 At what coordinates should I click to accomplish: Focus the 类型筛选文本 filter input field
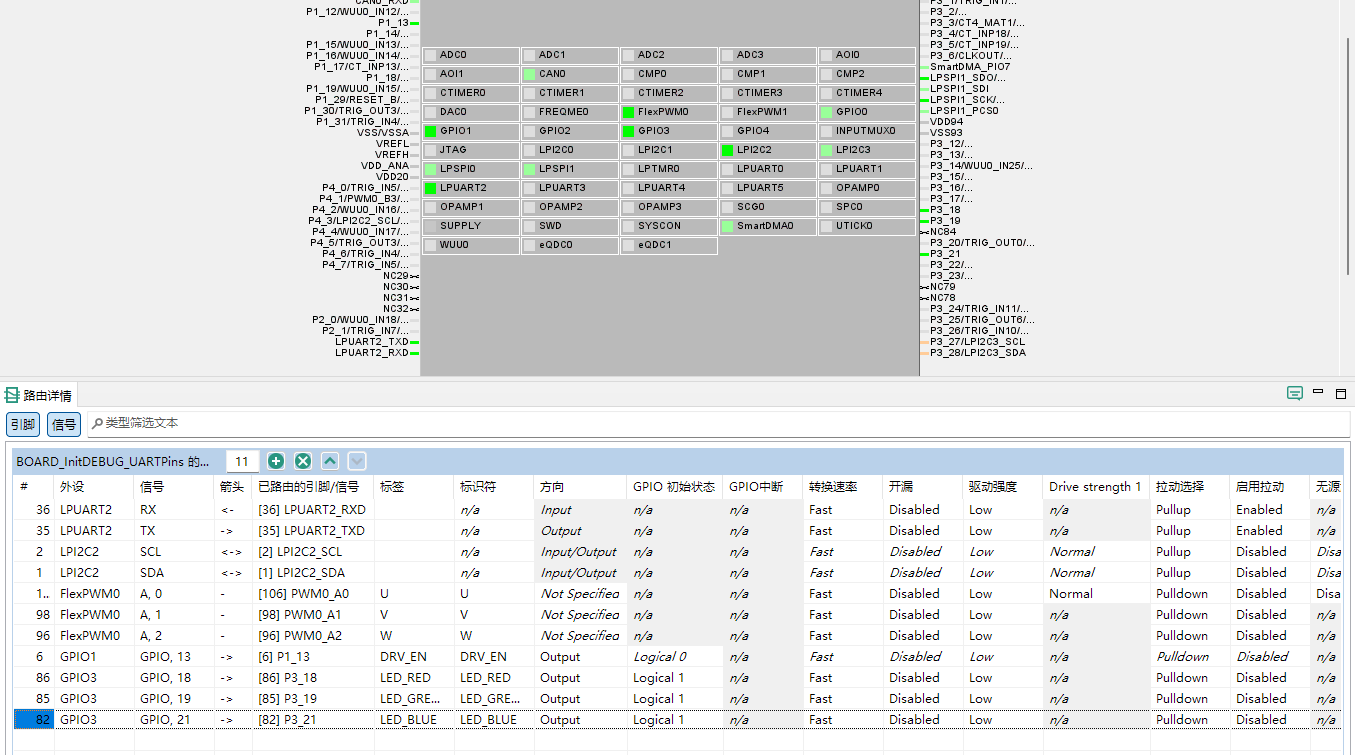pyautogui.click(x=700, y=424)
